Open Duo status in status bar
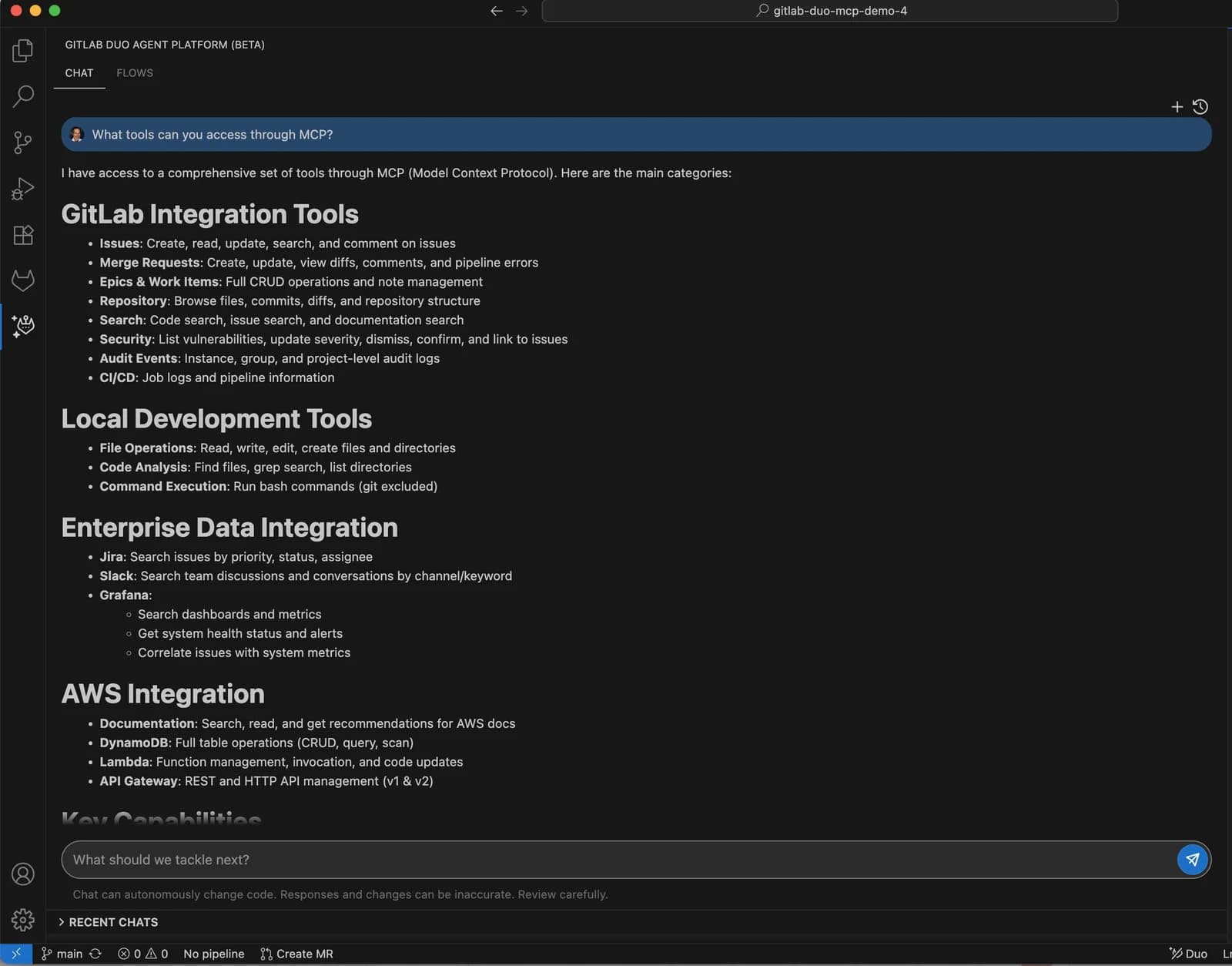Image resolution: width=1232 pixels, height=966 pixels. coord(1189,954)
